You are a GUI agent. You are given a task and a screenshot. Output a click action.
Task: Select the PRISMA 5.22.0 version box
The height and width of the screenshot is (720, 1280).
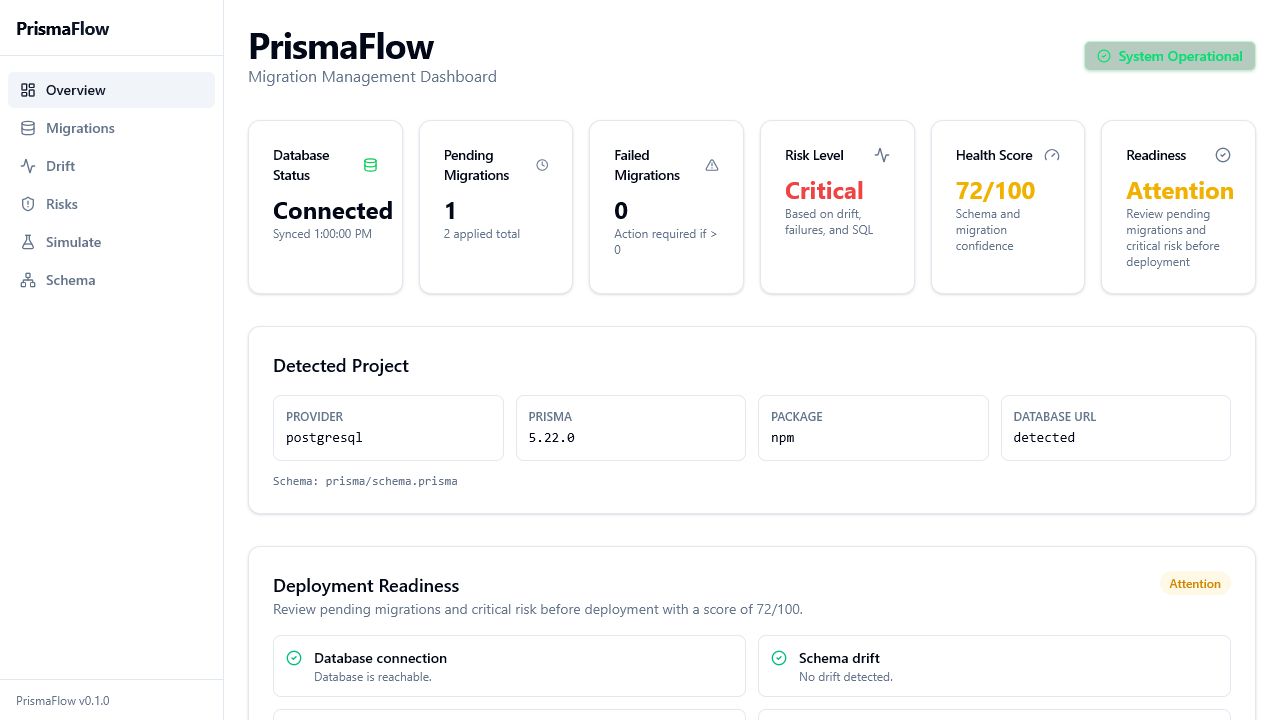(631, 428)
